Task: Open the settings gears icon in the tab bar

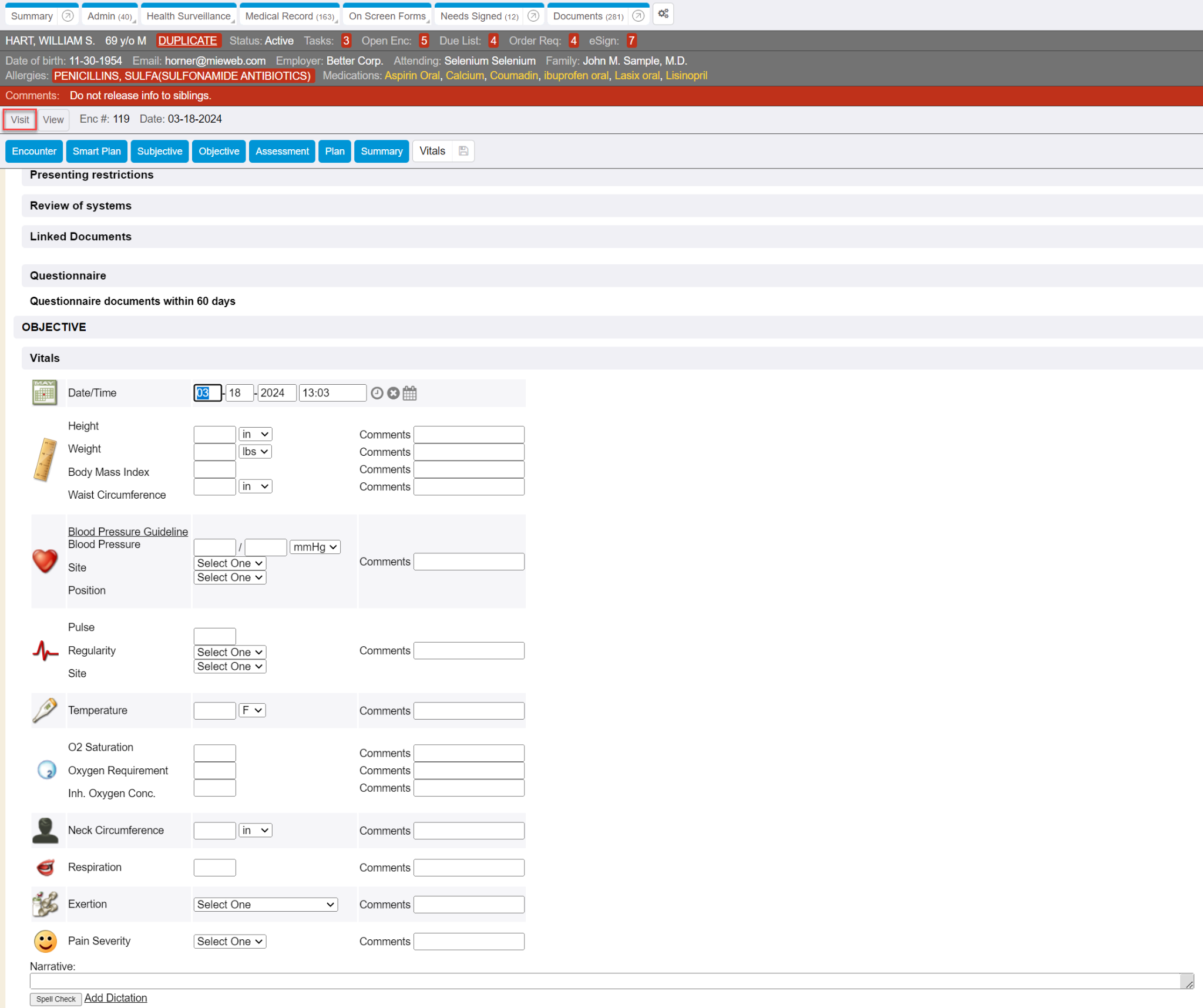Action: 663,14
